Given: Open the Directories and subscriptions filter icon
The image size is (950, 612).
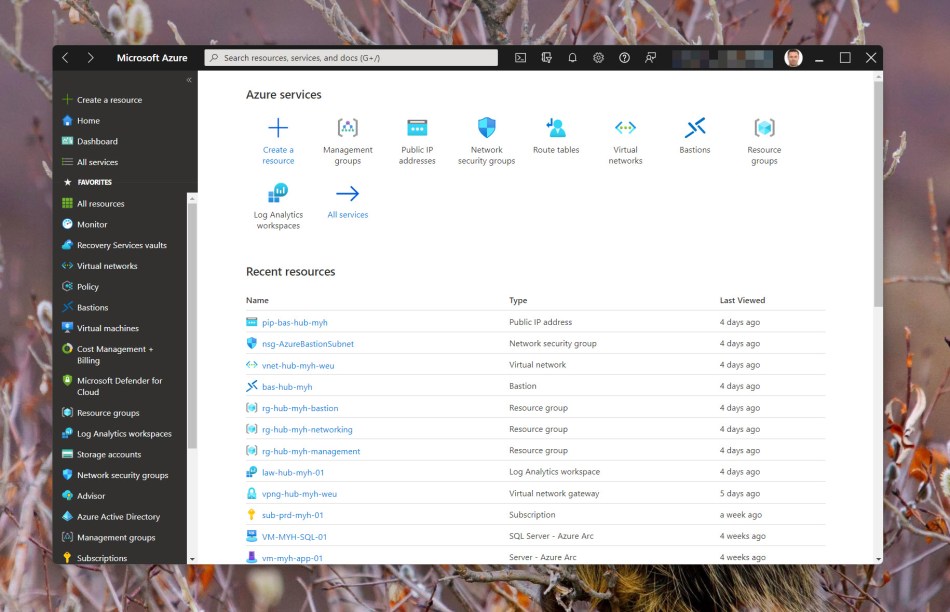Looking at the screenshot, I should [546, 58].
